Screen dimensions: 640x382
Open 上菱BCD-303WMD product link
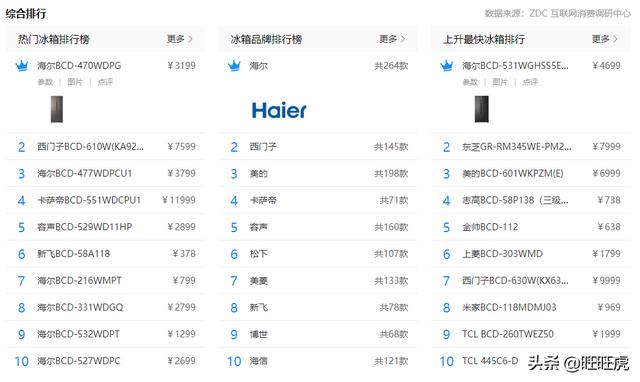click(502, 254)
